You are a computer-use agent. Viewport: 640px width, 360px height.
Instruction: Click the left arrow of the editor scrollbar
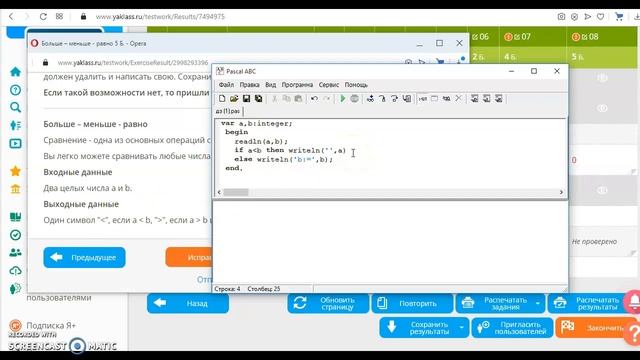(x=219, y=192)
